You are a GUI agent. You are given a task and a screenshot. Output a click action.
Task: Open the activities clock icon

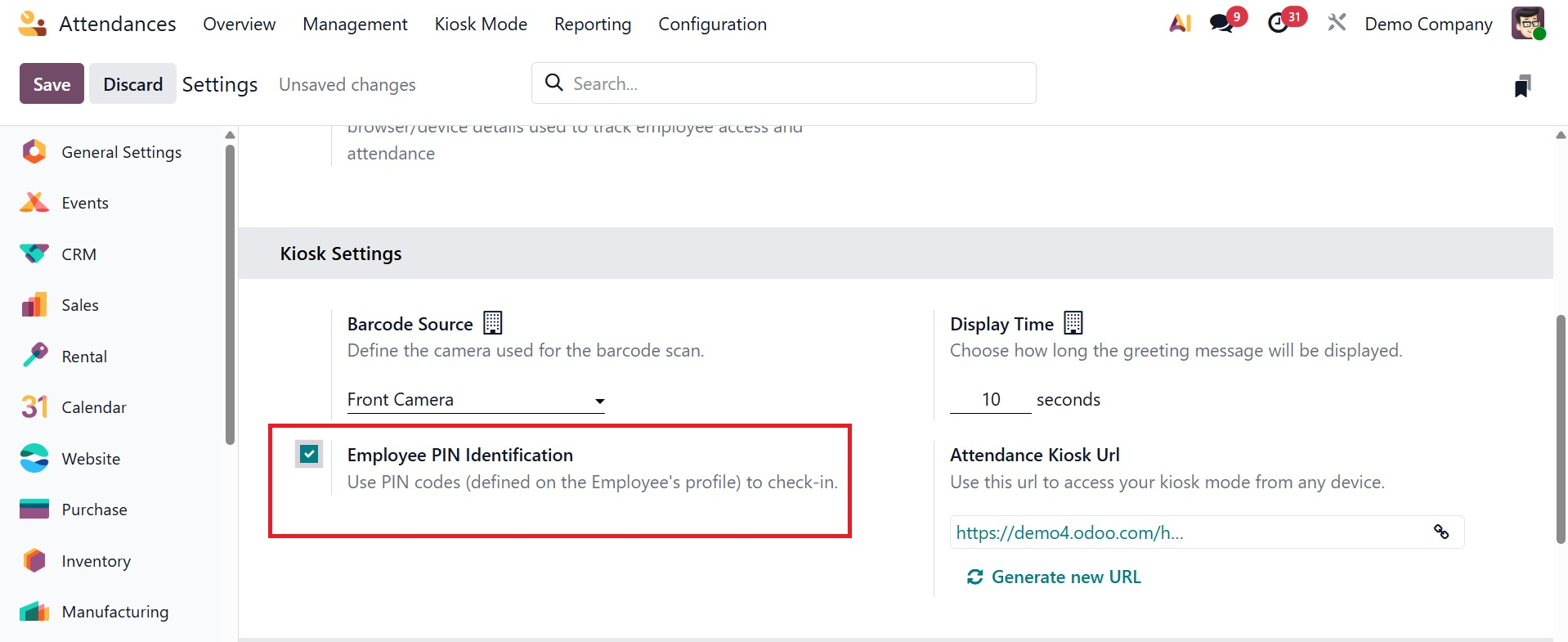(x=1279, y=24)
